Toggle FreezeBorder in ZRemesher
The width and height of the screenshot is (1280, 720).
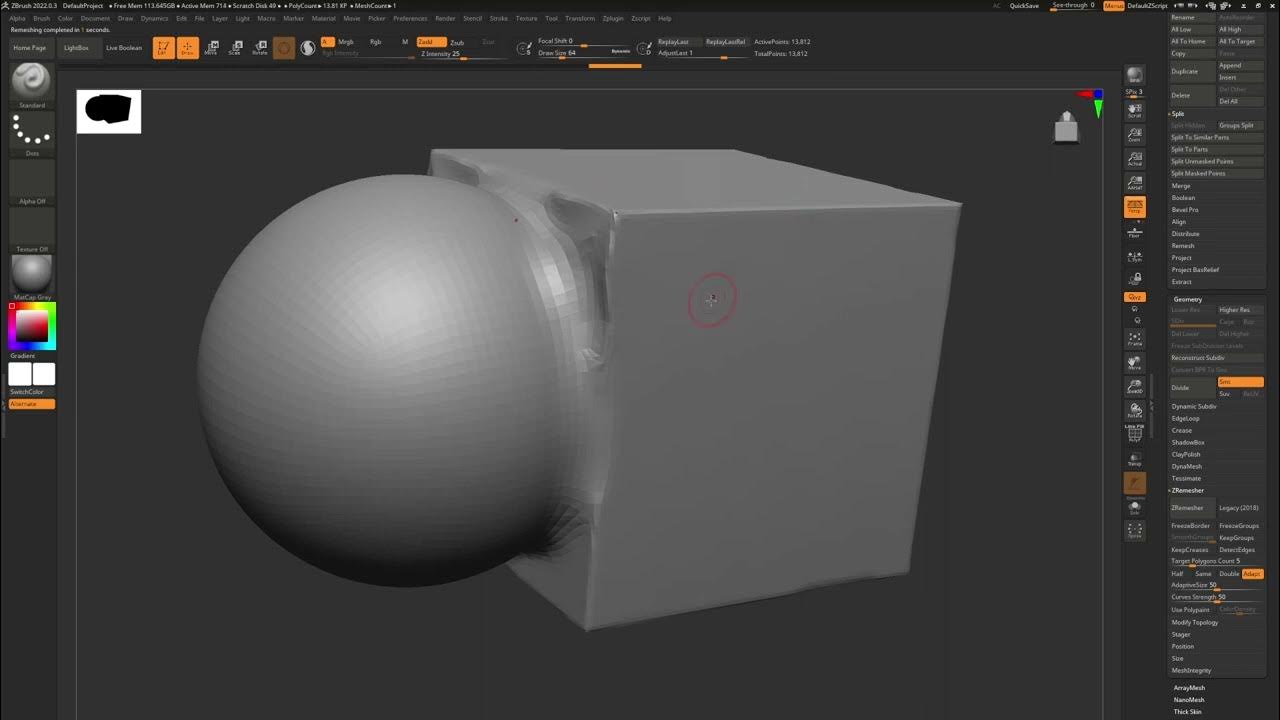[x=1191, y=526]
